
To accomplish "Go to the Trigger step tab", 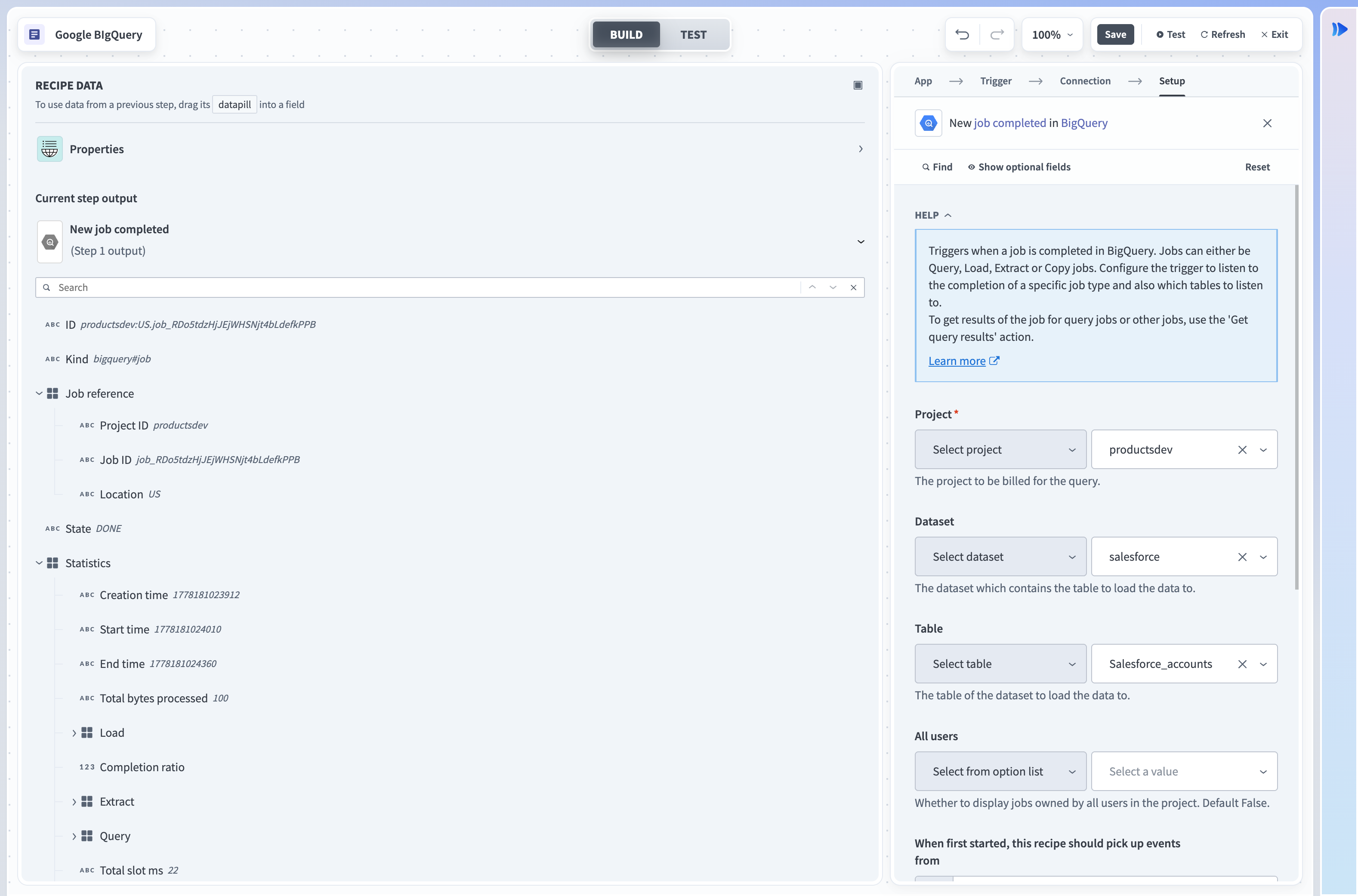I will tap(996, 81).
